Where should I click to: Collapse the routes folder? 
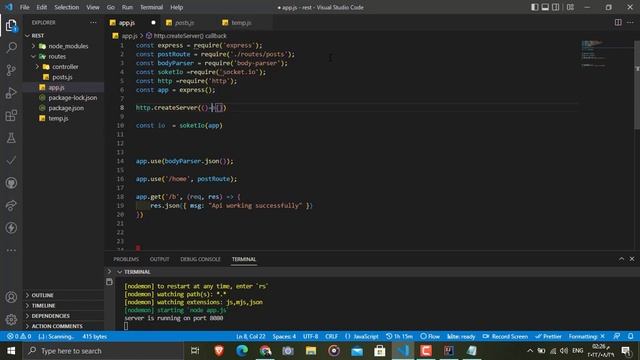click(63, 56)
